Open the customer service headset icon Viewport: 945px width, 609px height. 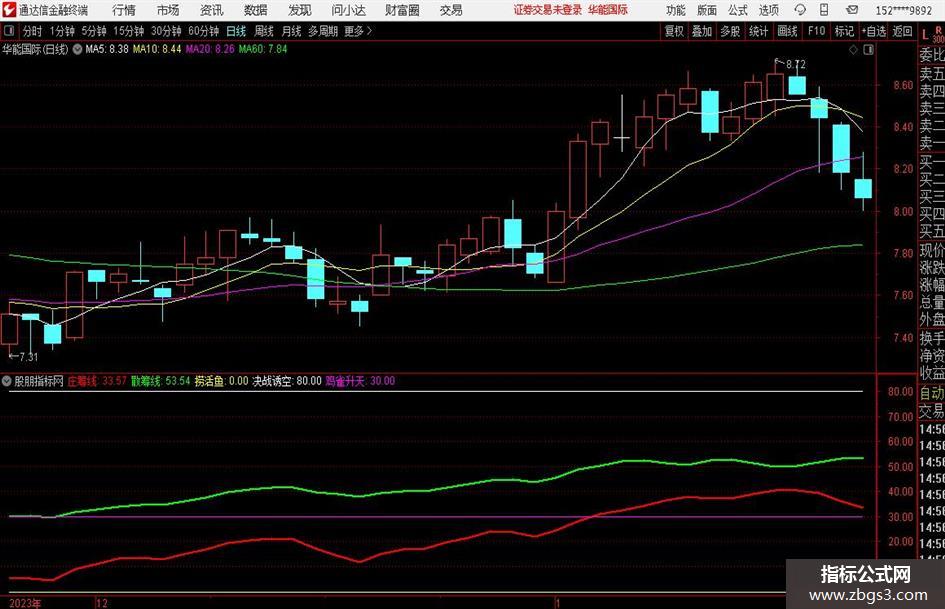tap(800, 10)
